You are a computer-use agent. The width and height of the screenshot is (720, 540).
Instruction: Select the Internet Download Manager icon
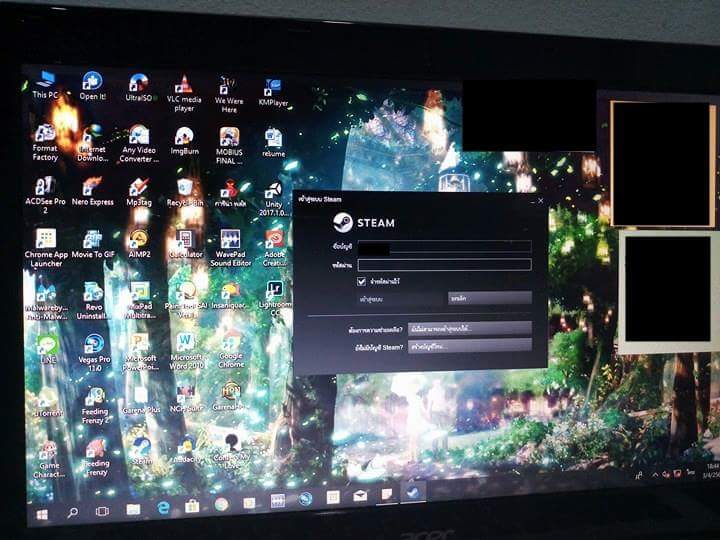point(93,143)
